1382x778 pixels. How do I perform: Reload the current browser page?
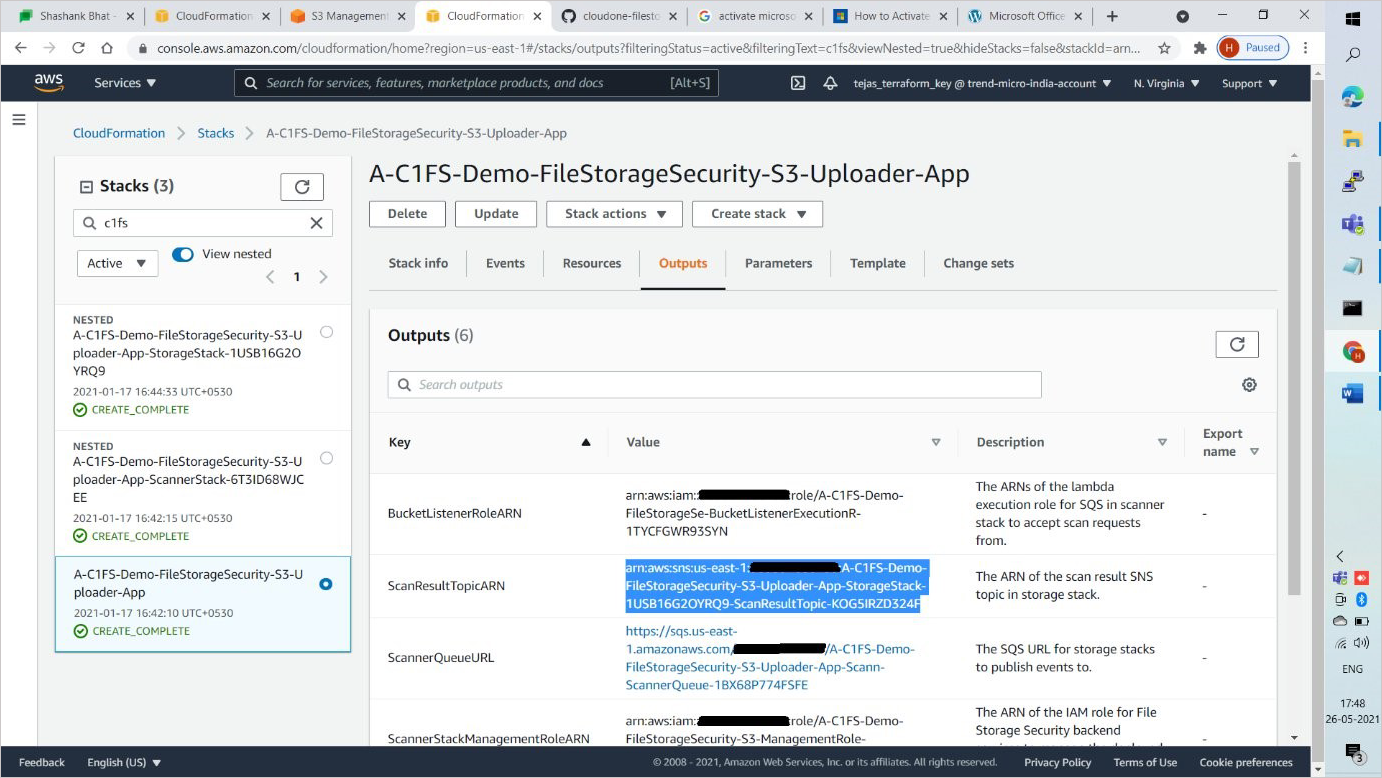click(x=78, y=48)
